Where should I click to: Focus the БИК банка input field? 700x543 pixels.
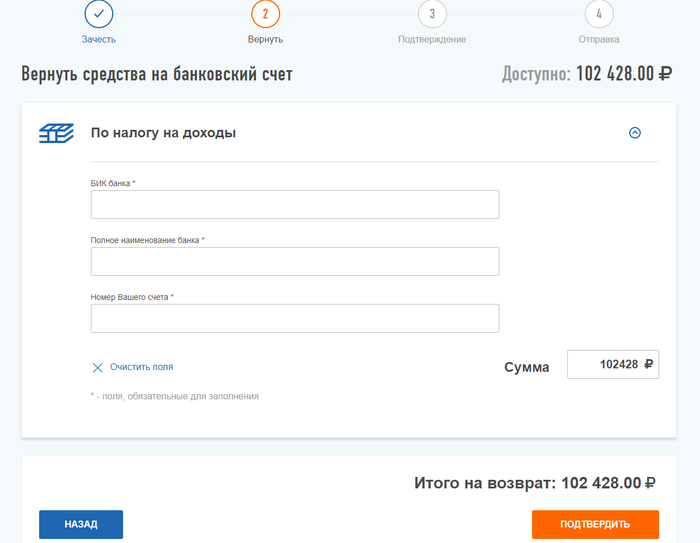click(294, 204)
